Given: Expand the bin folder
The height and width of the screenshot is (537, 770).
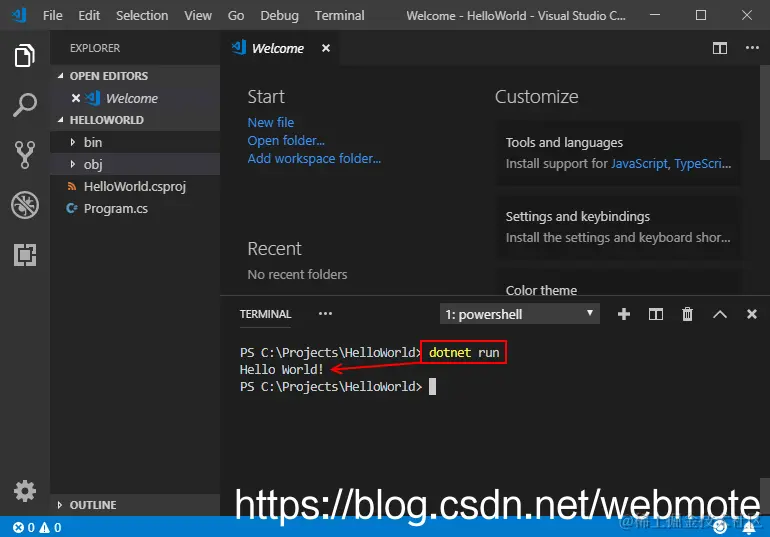Looking at the screenshot, I should click(x=135, y=142).
